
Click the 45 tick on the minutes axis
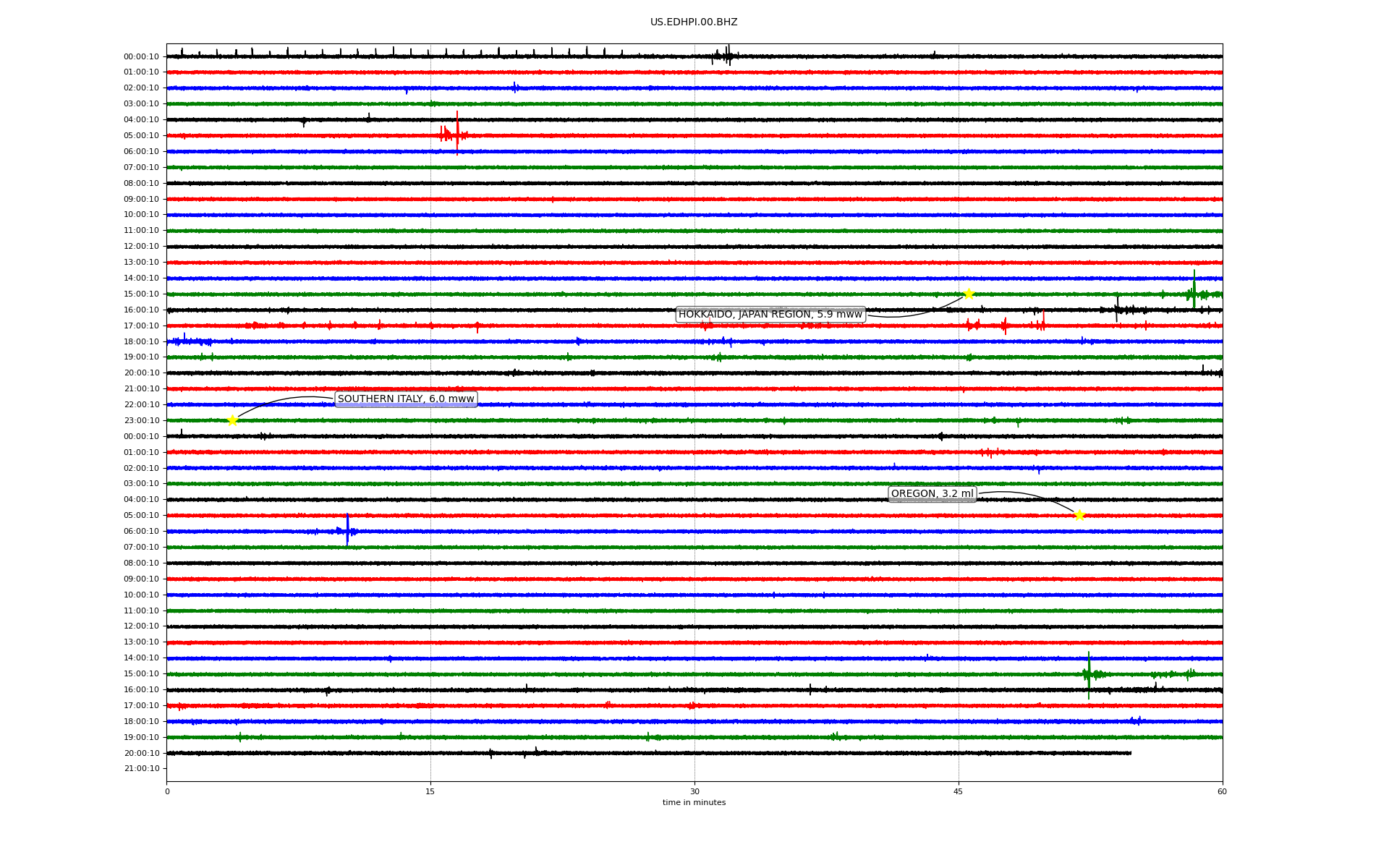pos(959,791)
